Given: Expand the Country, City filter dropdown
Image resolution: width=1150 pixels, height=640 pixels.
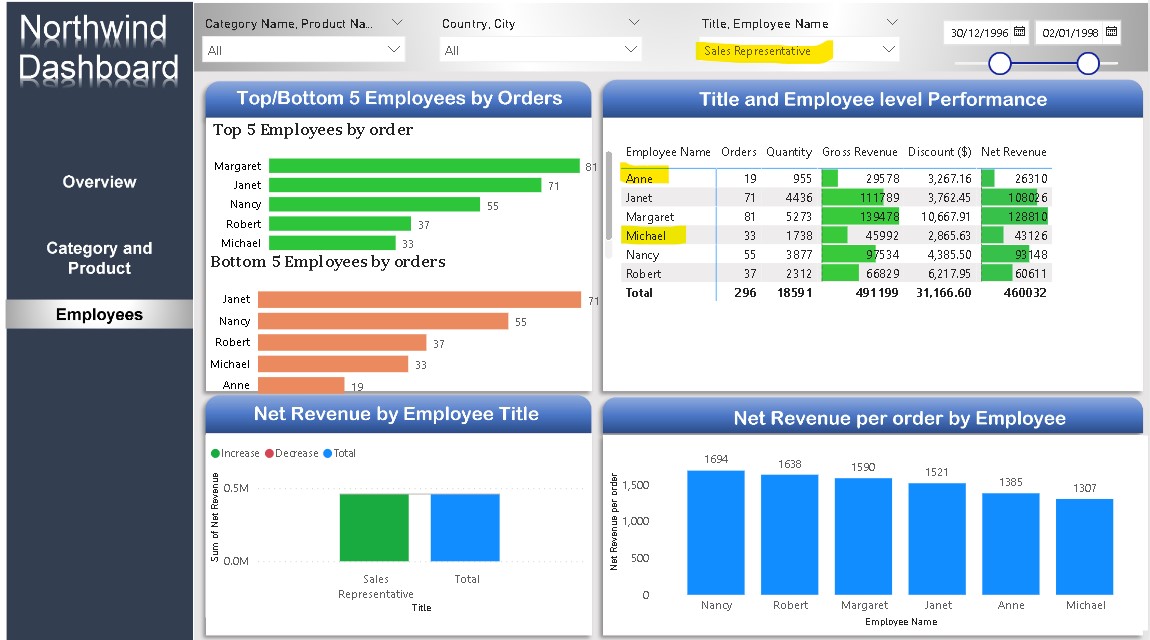Looking at the screenshot, I should point(634,21).
